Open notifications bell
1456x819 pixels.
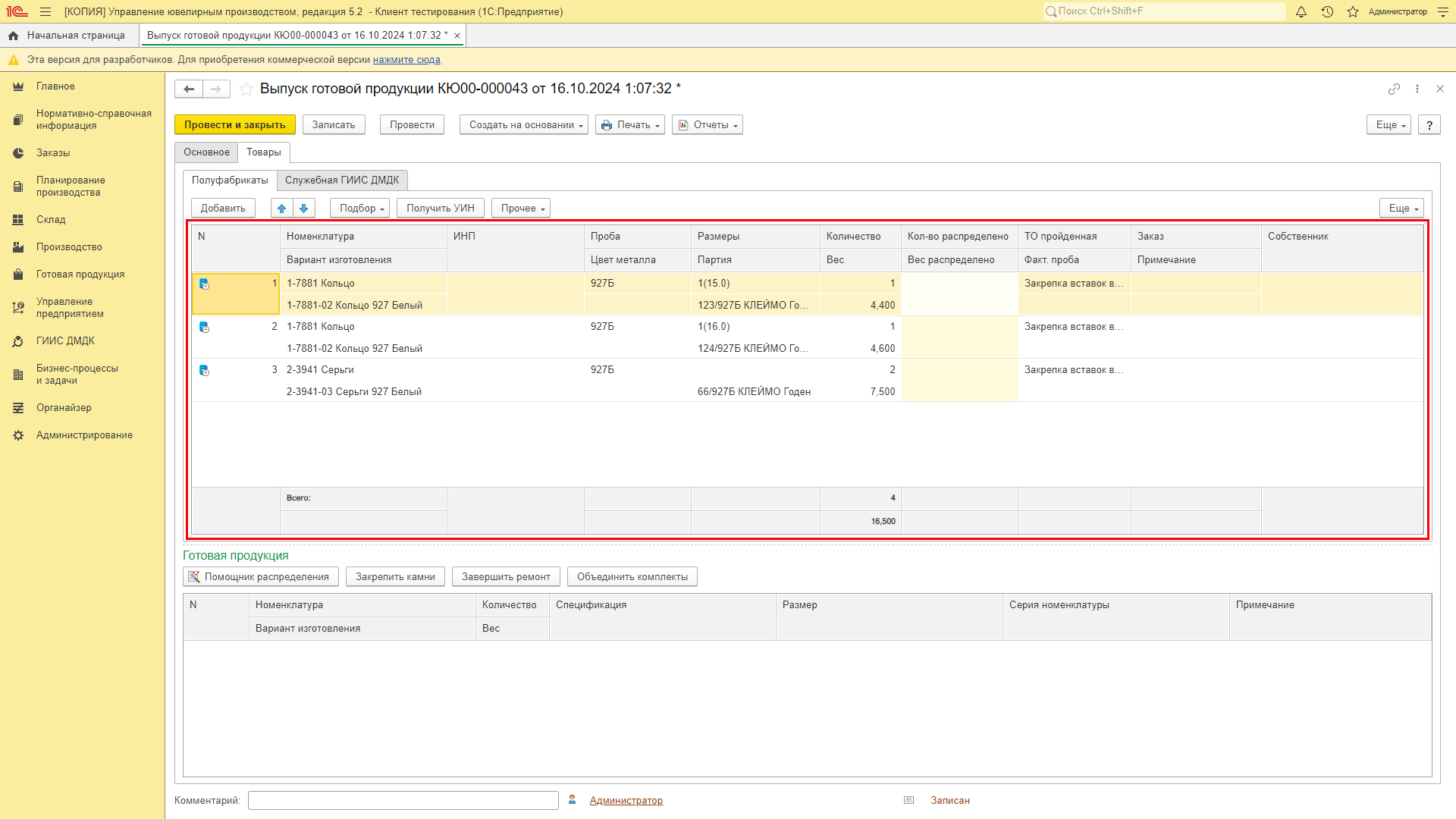(x=1301, y=11)
